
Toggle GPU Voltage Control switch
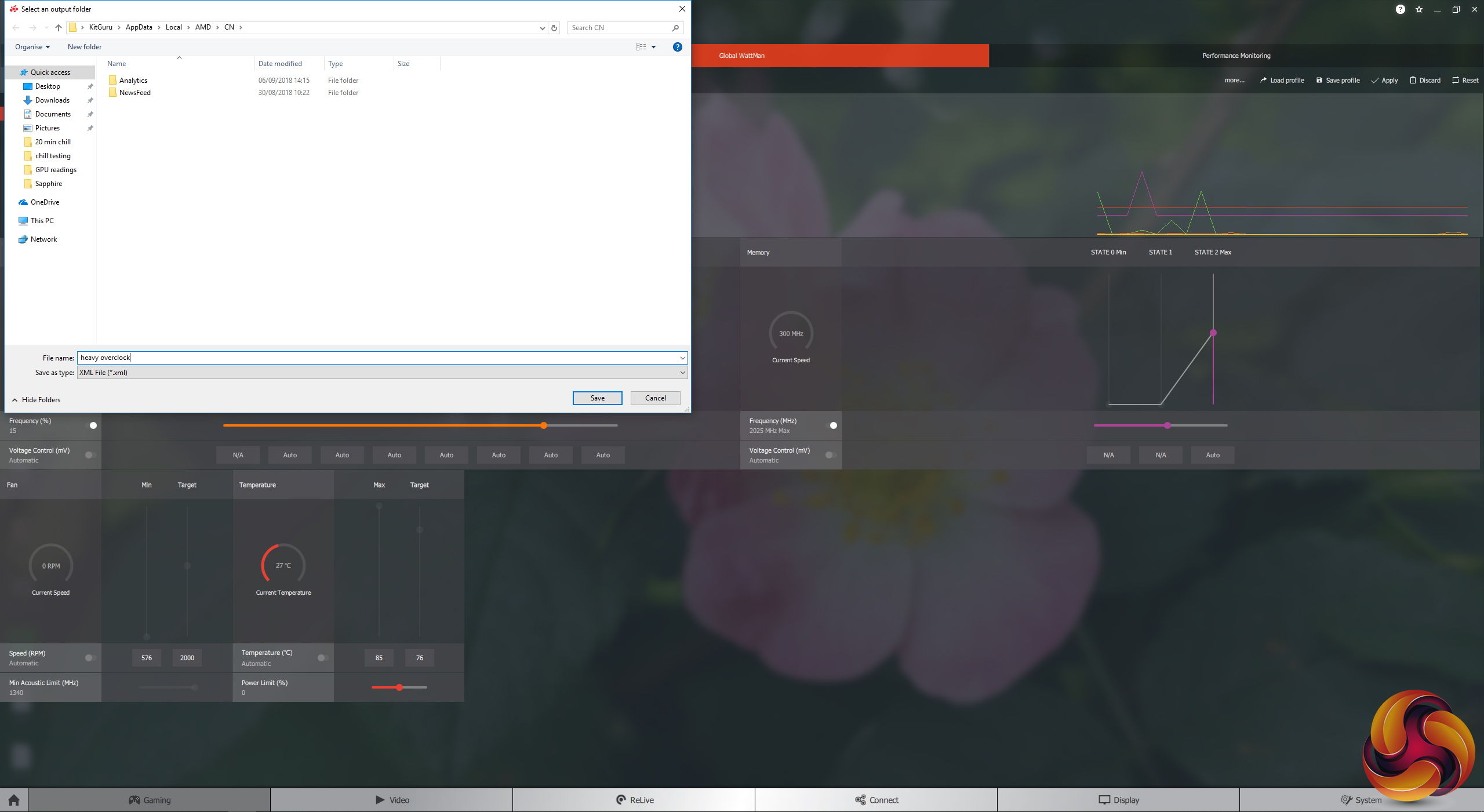point(90,455)
